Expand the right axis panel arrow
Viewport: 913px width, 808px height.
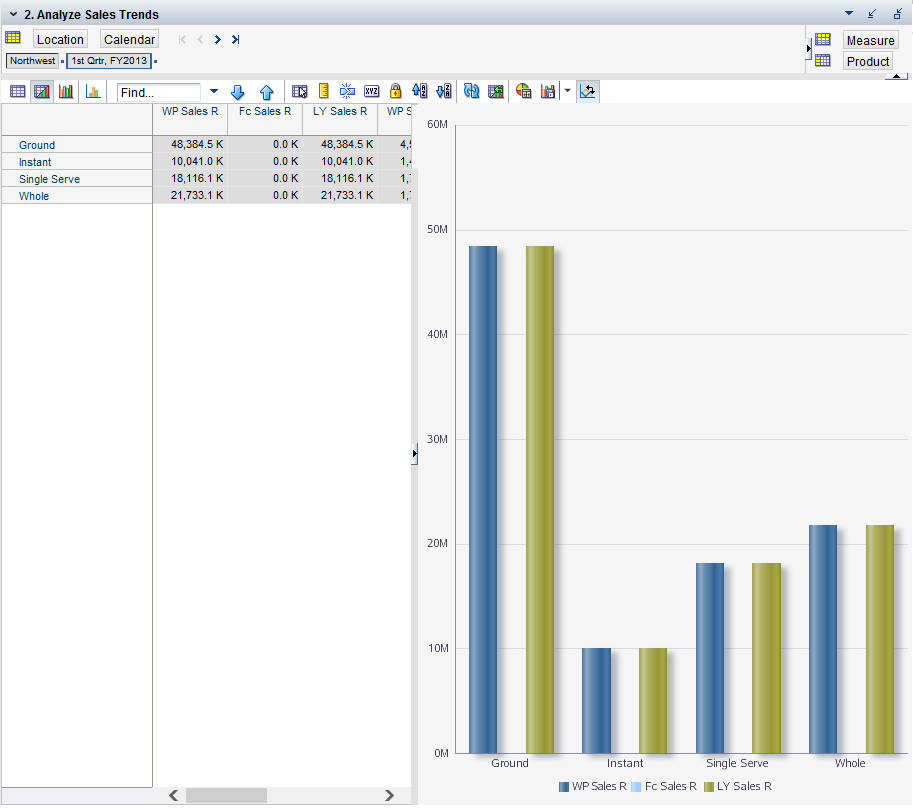(808, 49)
